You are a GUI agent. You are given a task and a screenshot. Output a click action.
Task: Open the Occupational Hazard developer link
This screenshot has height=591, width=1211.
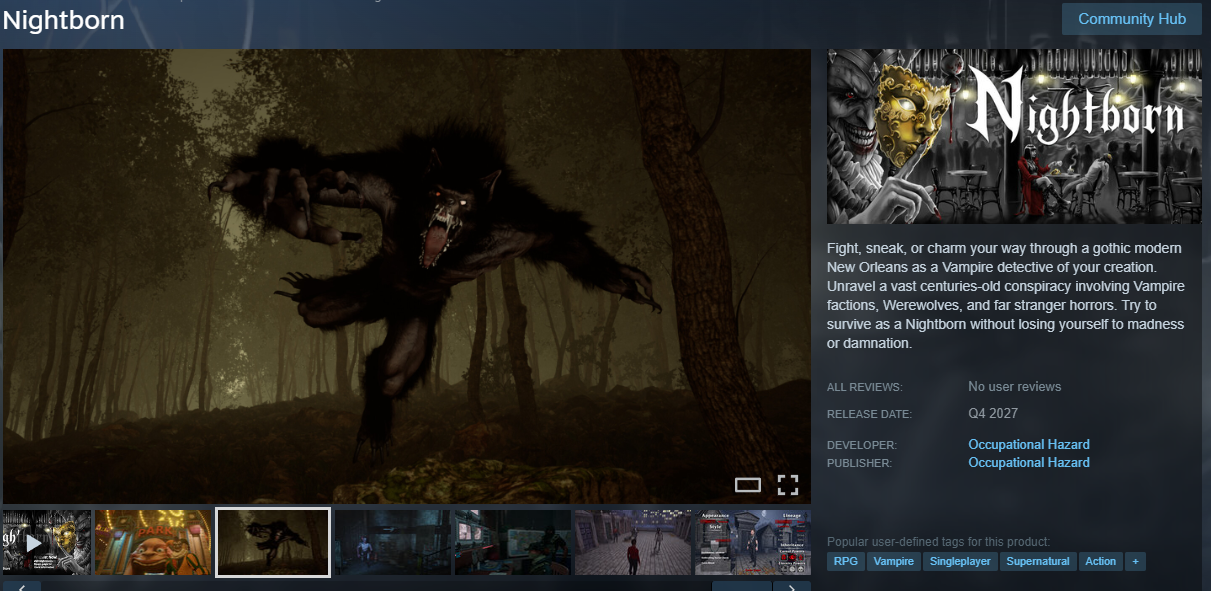coord(1029,444)
